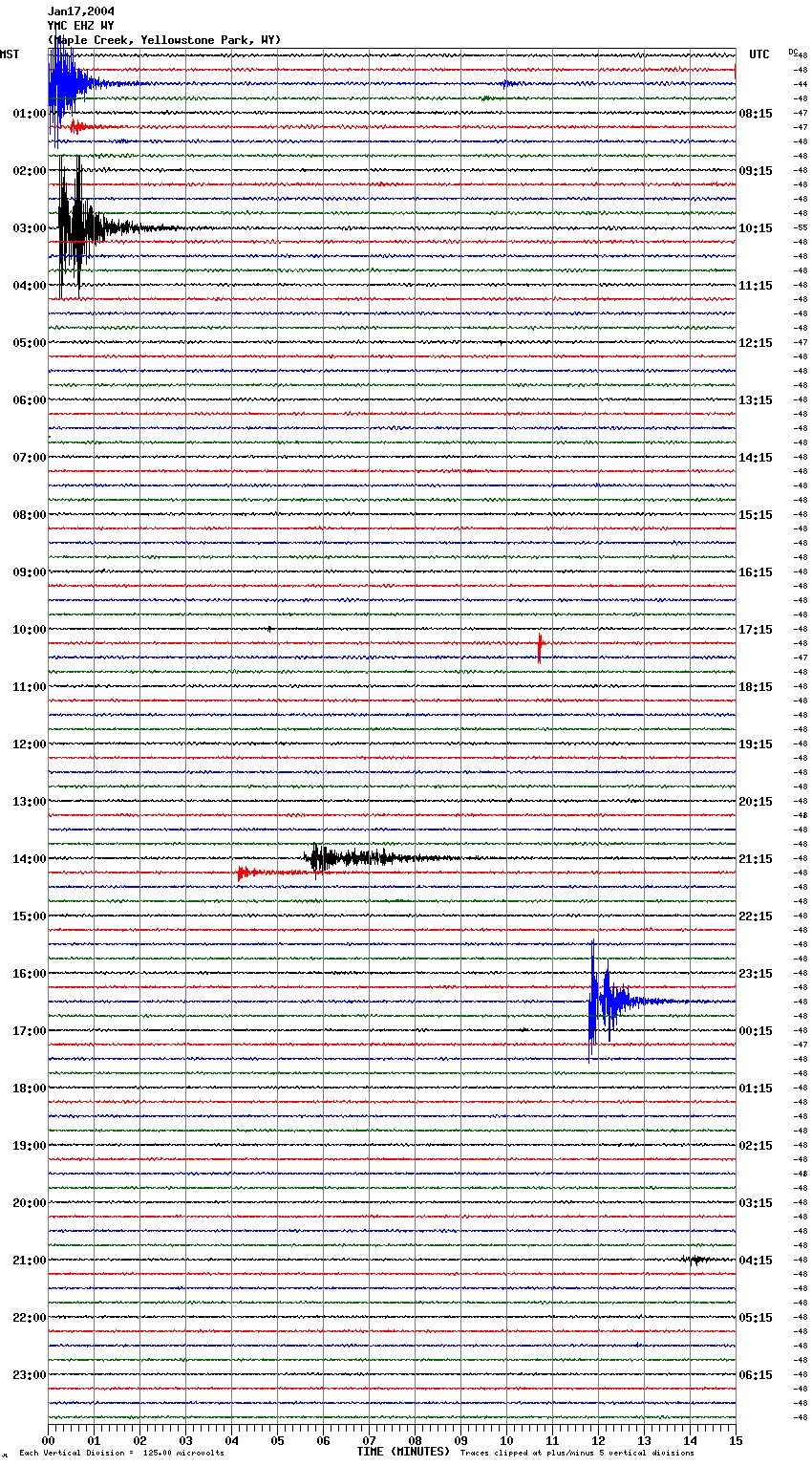Screen dimensions: 812x1466
Task: Click the 21:00 MST time label
Action: pyautogui.click(x=30, y=1260)
